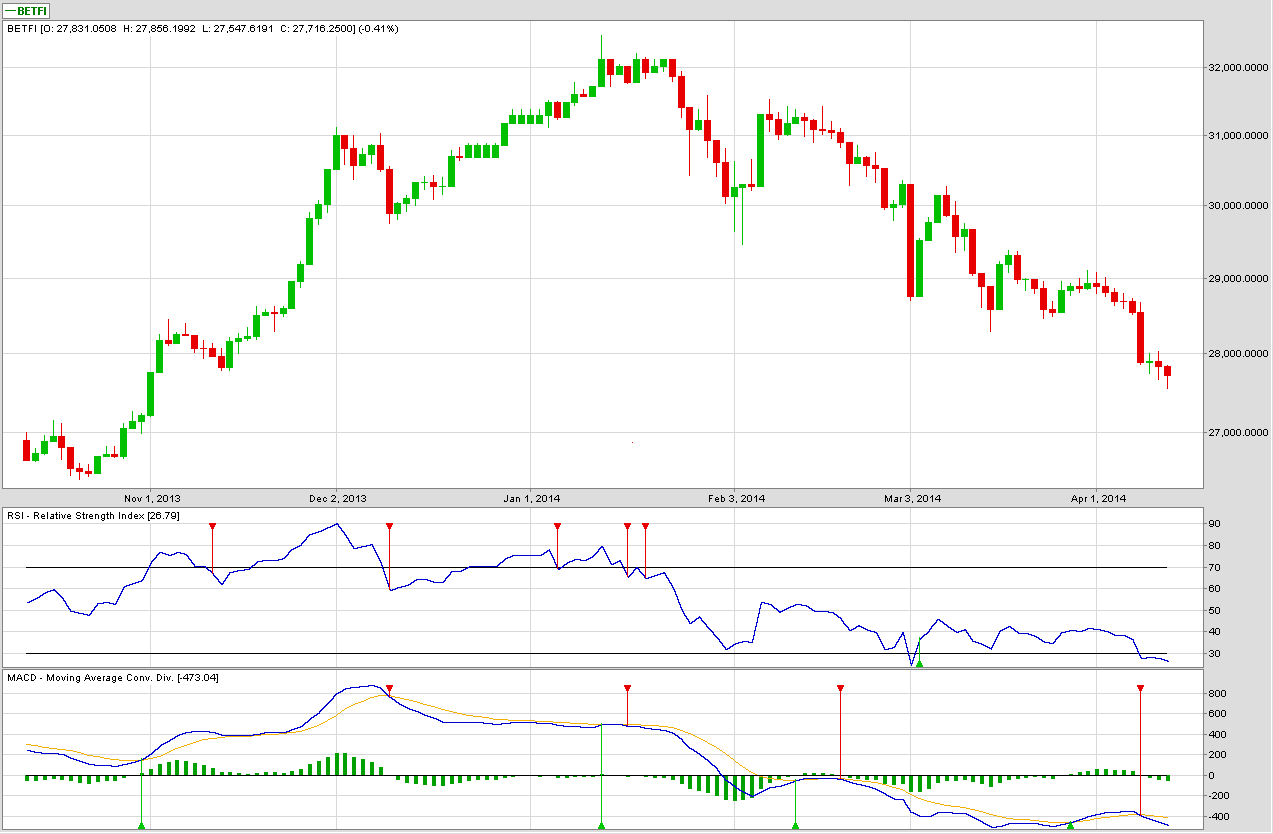
Task: Select the last red candlestick on the chart
Action: coord(1167,371)
